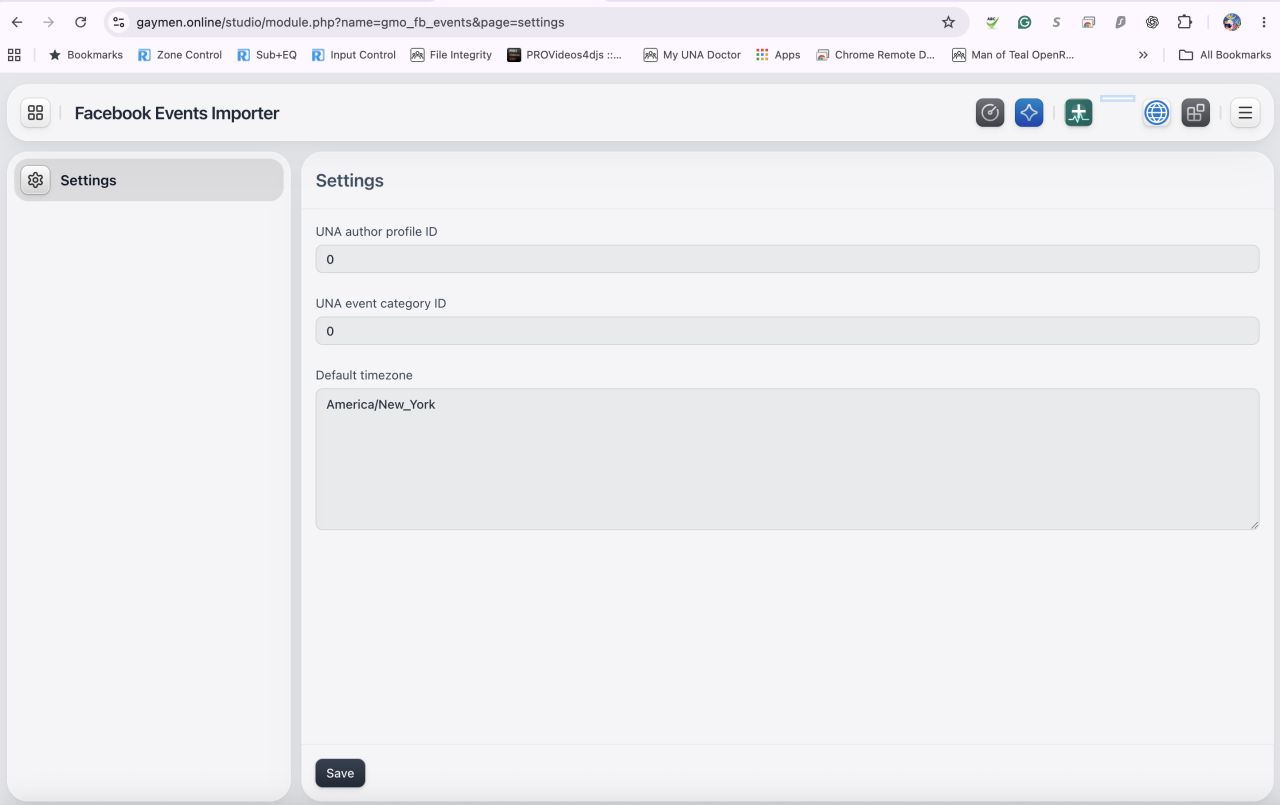Open the studio hamburger menu
Viewport: 1280px width, 805px height.
(x=1245, y=113)
